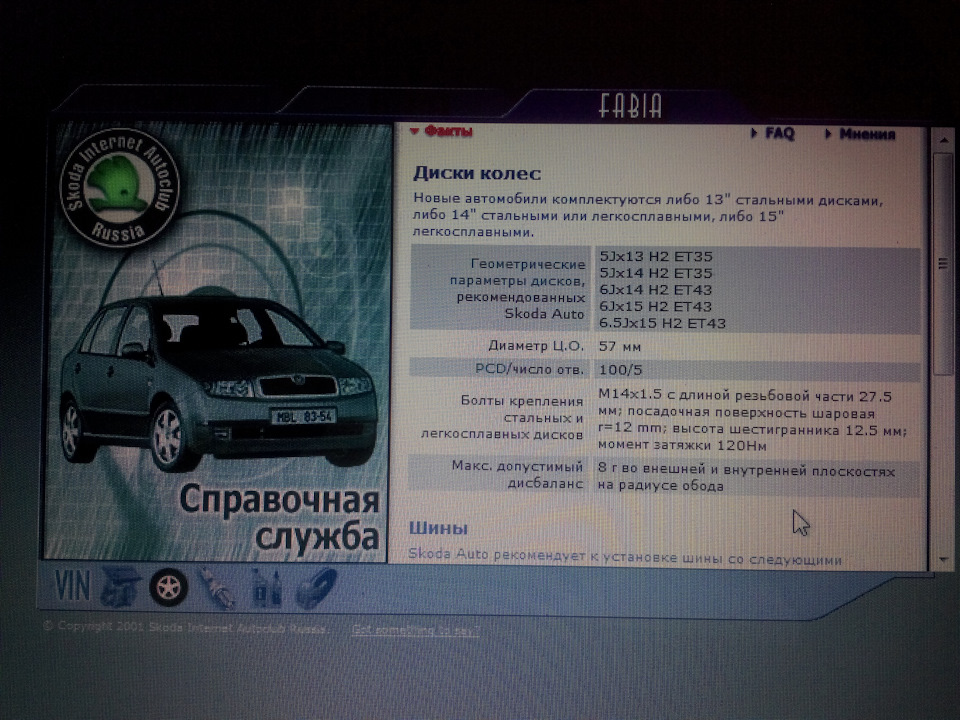Click the scrollbar up arrow
The image size is (960, 720).
click(x=943, y=140)
